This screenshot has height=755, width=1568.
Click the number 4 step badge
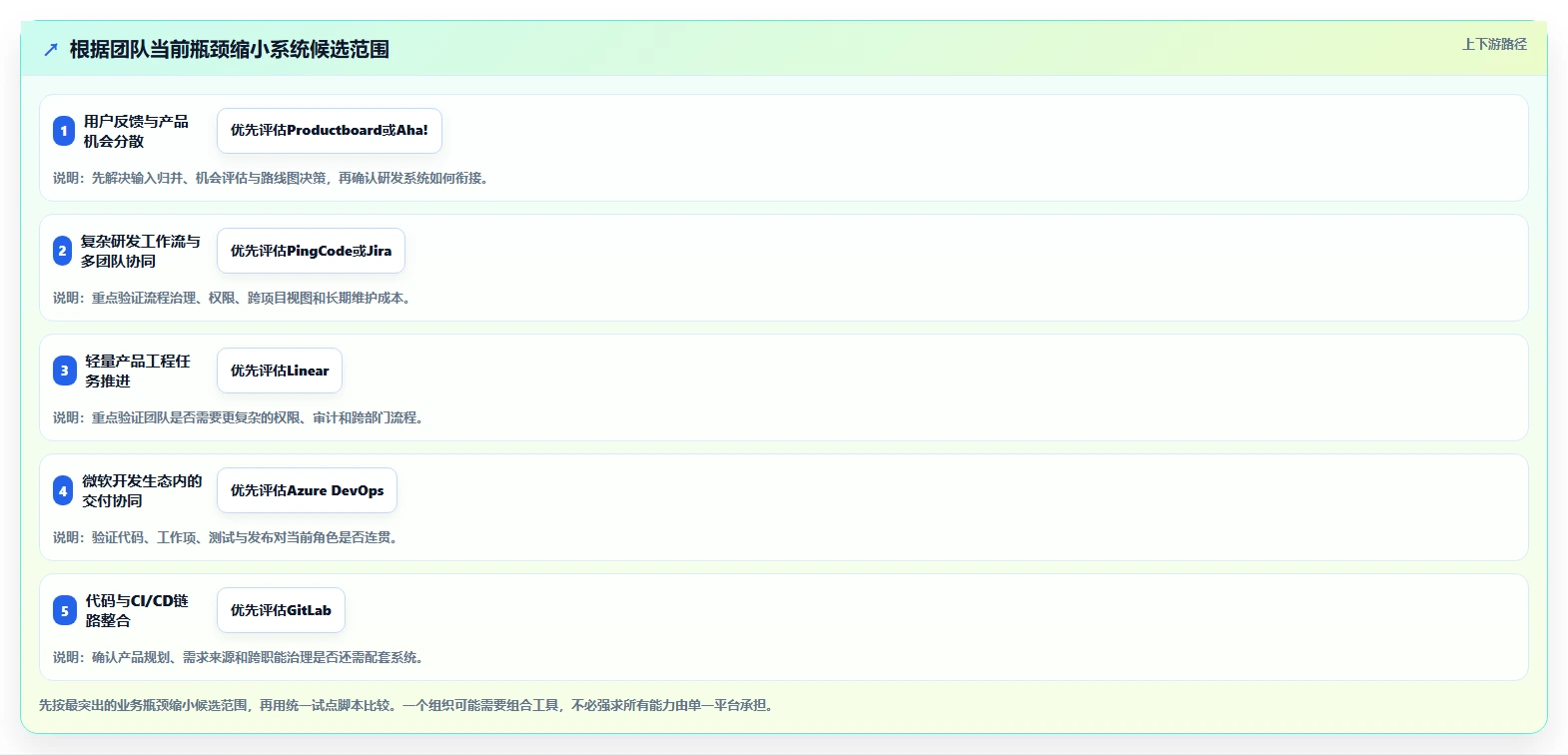[63, 490]
